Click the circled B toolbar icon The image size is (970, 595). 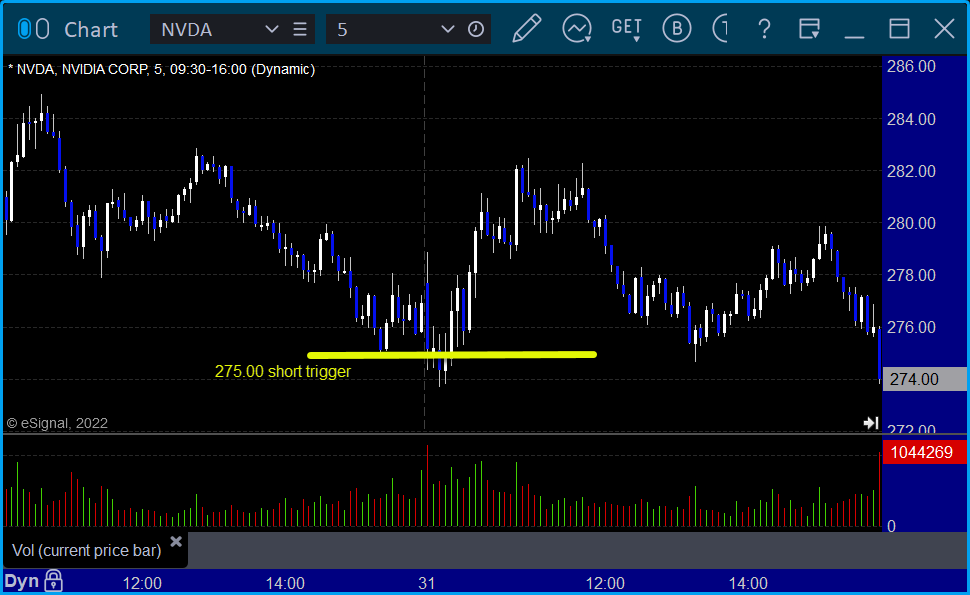pyautogui.click(x=677, y=28)
